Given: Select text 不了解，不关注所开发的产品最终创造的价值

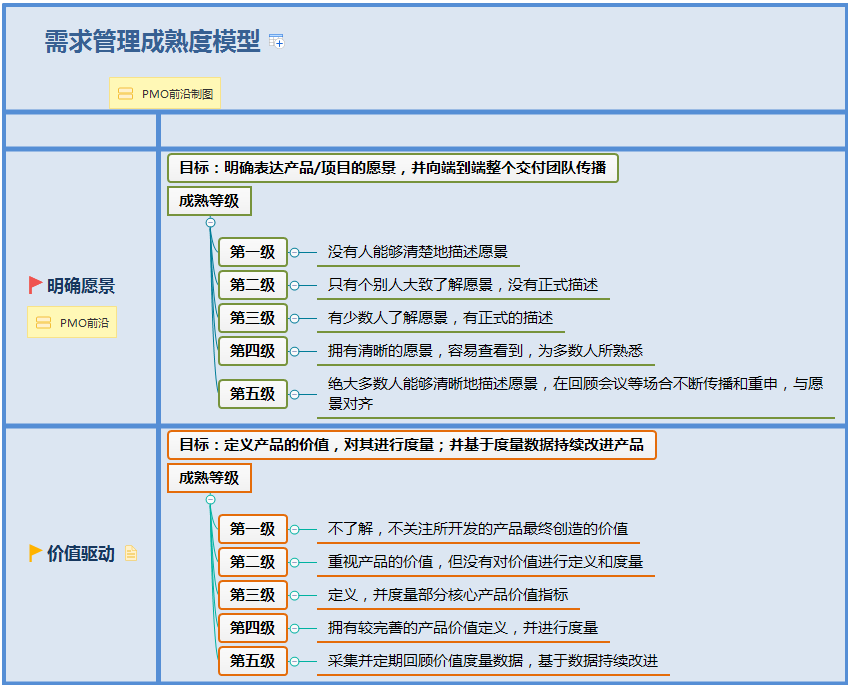Looking at the screenshot, I should 478,529.
